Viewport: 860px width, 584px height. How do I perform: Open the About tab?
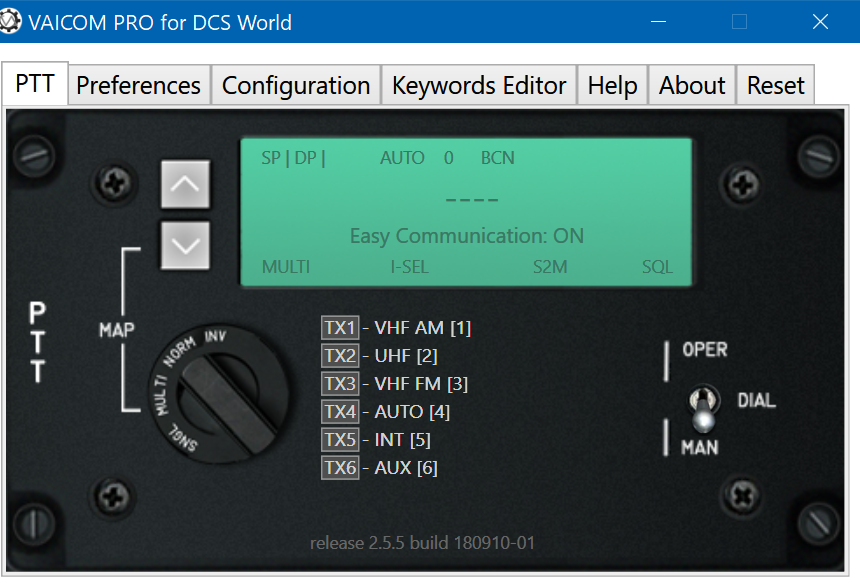[x=692, y=86]
